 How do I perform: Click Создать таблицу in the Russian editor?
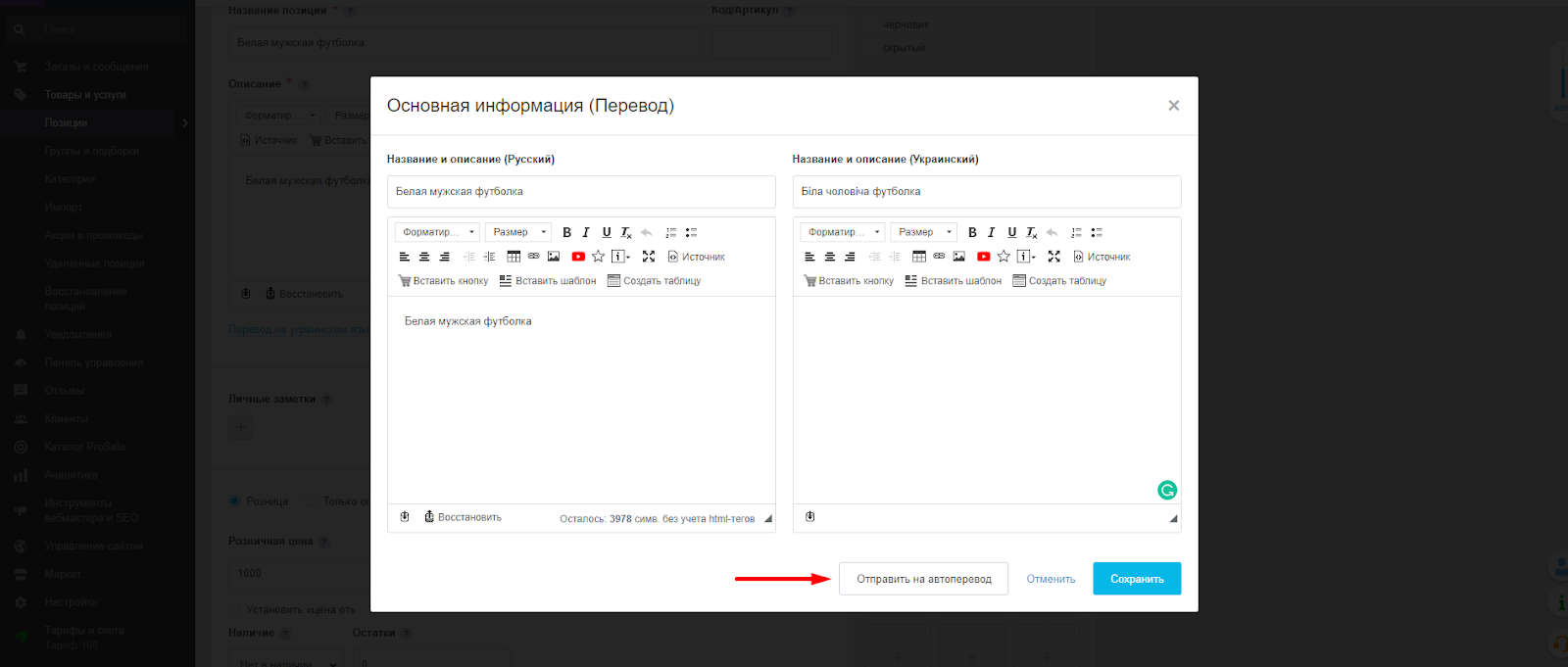point(655,281)
